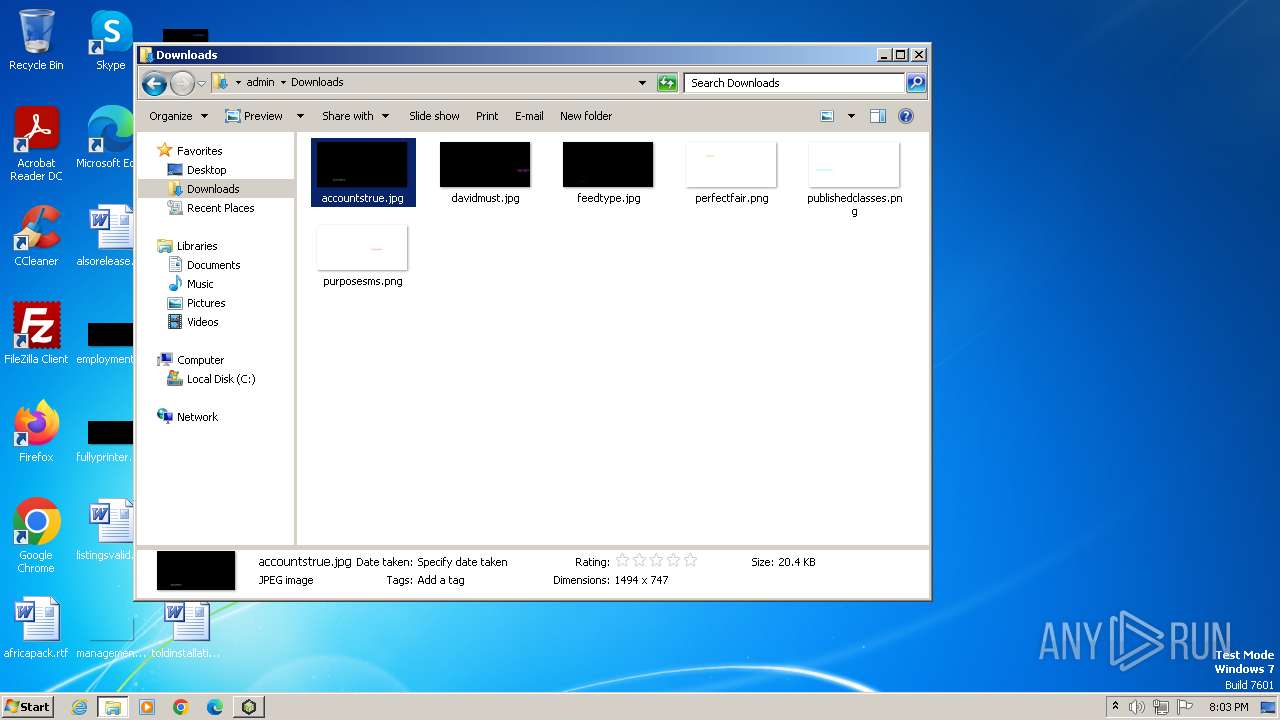The width and height of the screenshot is (1280, 720).
Task: Open africapack.rtf desktop file
Action: (36, 628)
